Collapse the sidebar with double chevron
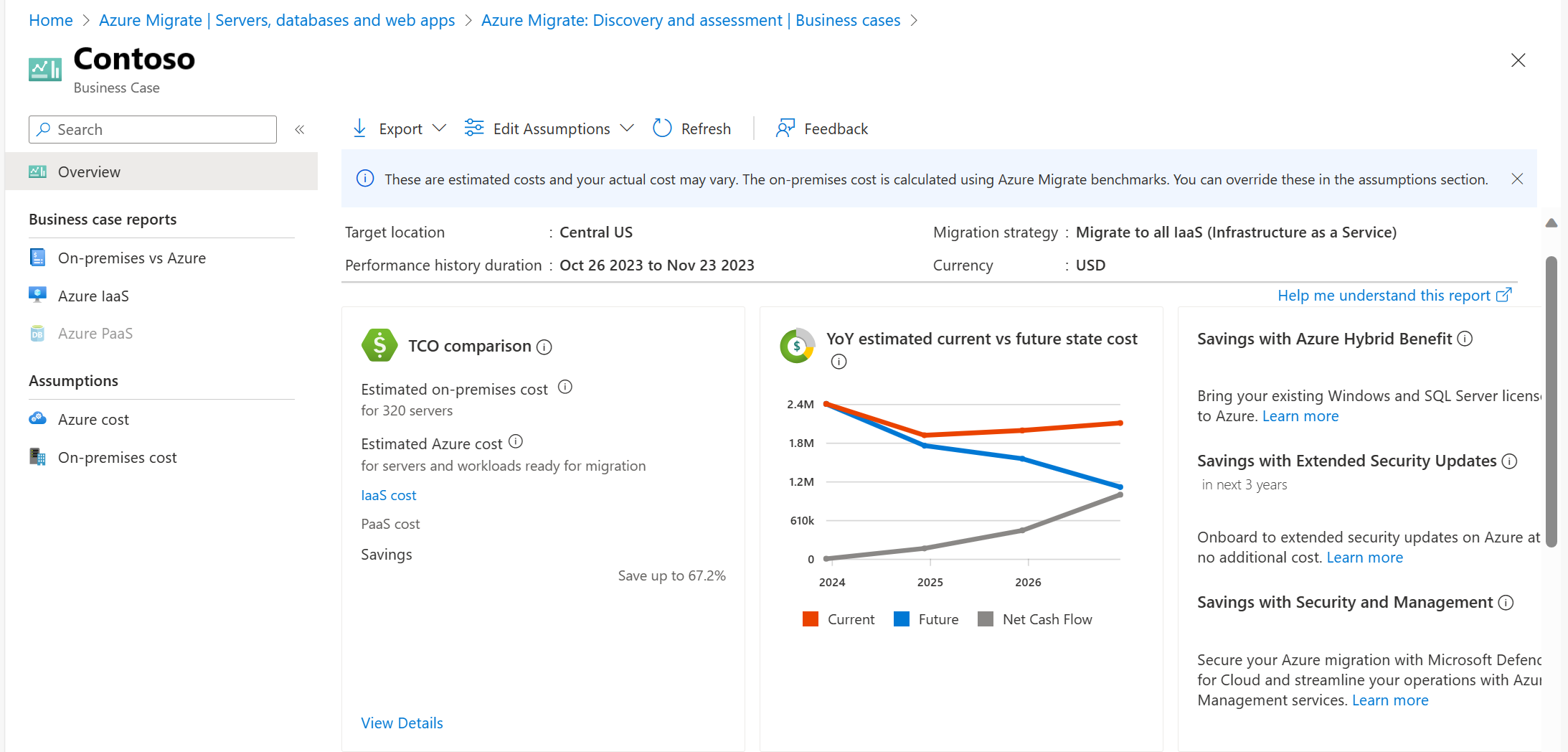Image resolution: width=1568 pixels, height=752 pixels. (300, 130)
